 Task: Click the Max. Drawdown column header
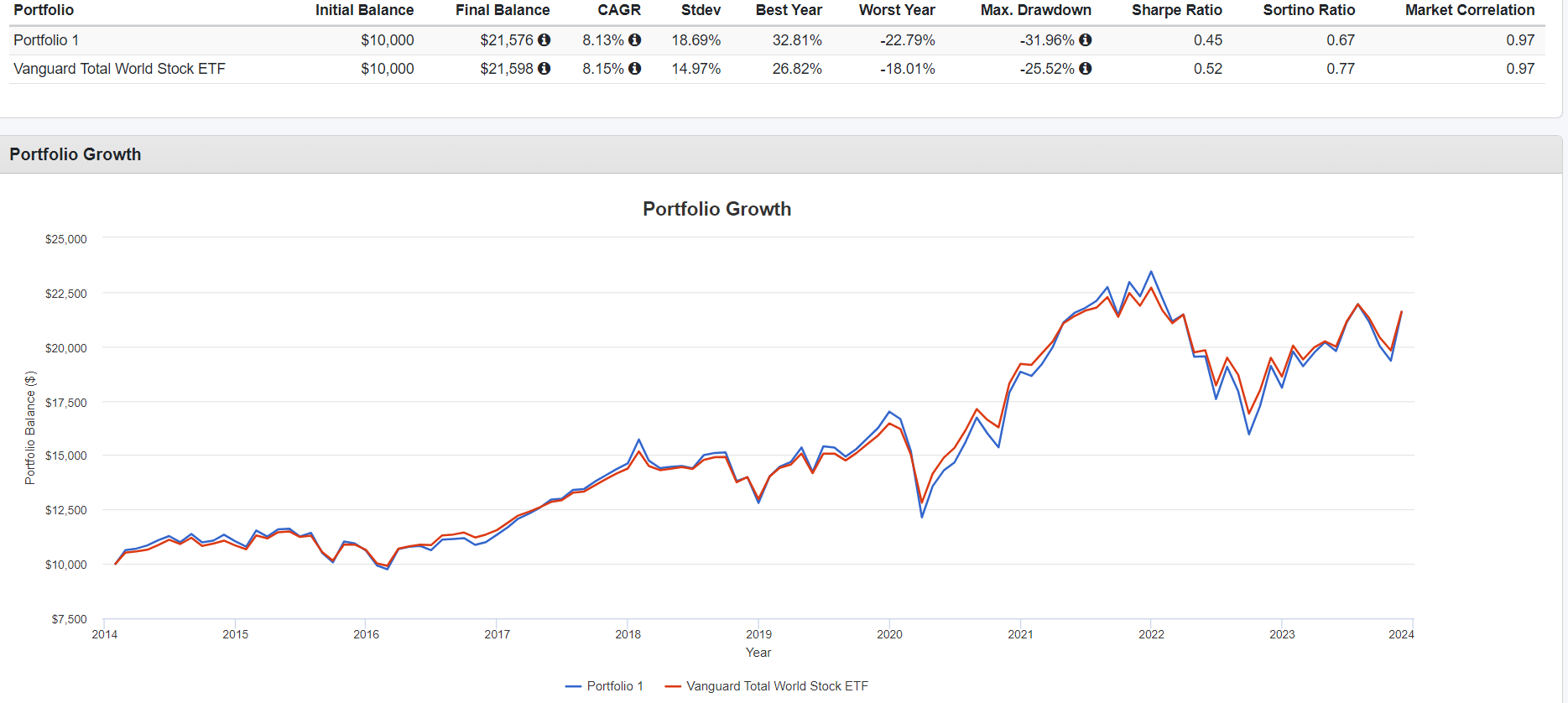[1035, 10]
